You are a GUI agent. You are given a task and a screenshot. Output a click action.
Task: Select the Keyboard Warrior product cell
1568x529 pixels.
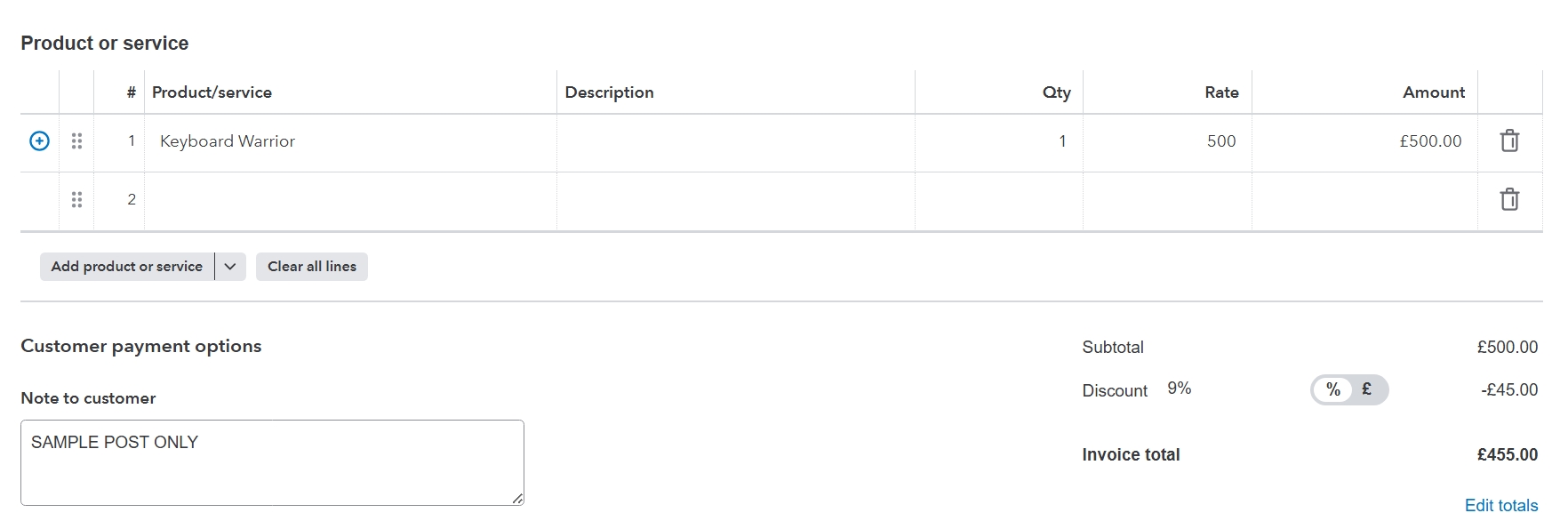coord(351,142)
